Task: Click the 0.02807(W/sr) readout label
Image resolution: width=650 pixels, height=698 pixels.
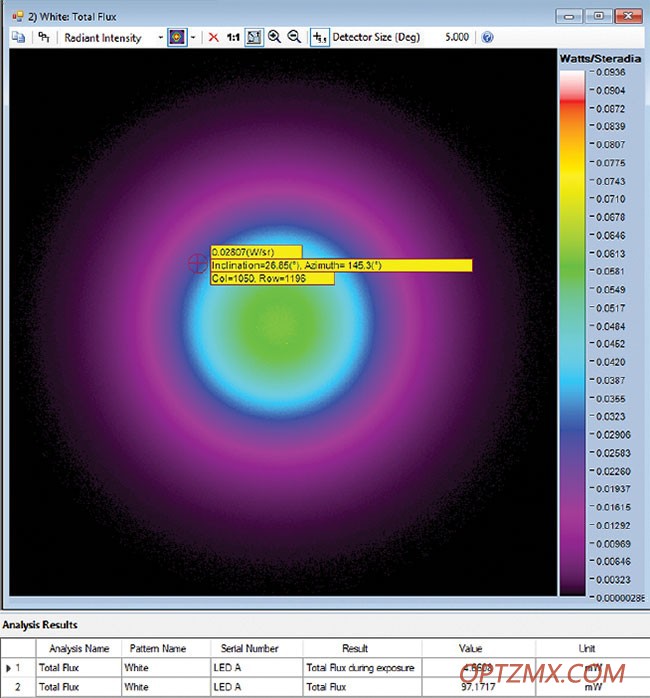Action: 256,252
